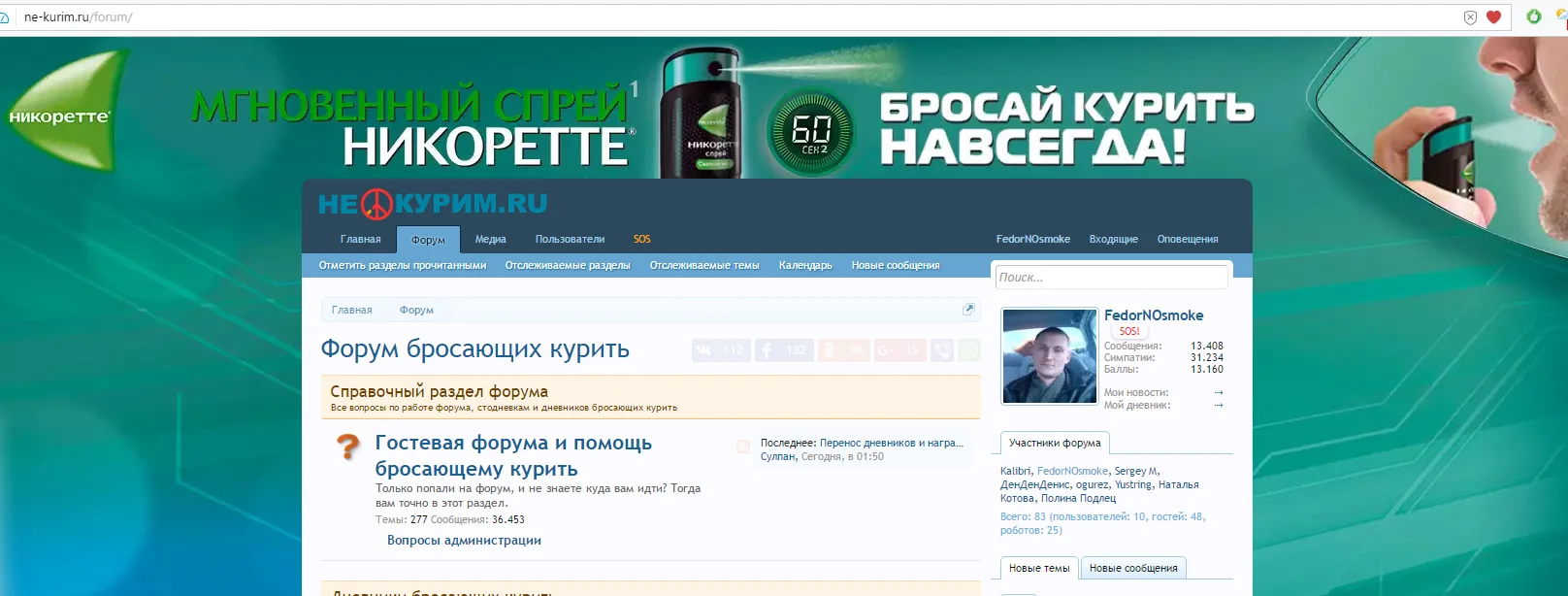The width and height of the screenshot is (1568, 596).
Task: Select the Участники форума tab
Action: click(1055, 443)
